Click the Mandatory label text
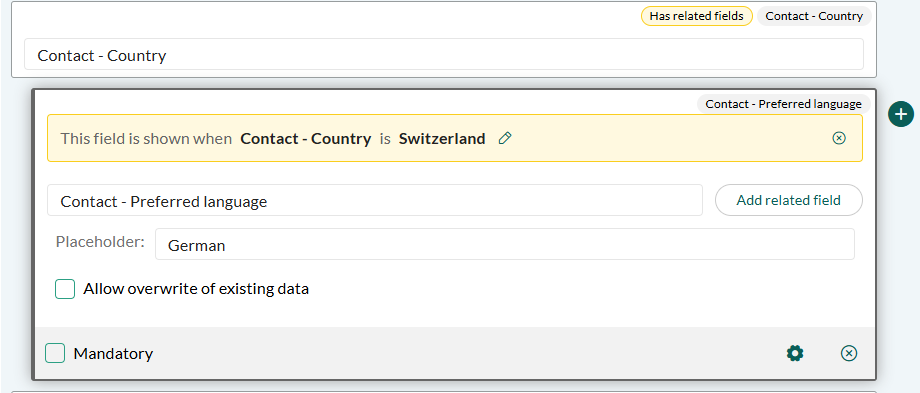Screen dimensions: 920x393 [x=113, y=354]
